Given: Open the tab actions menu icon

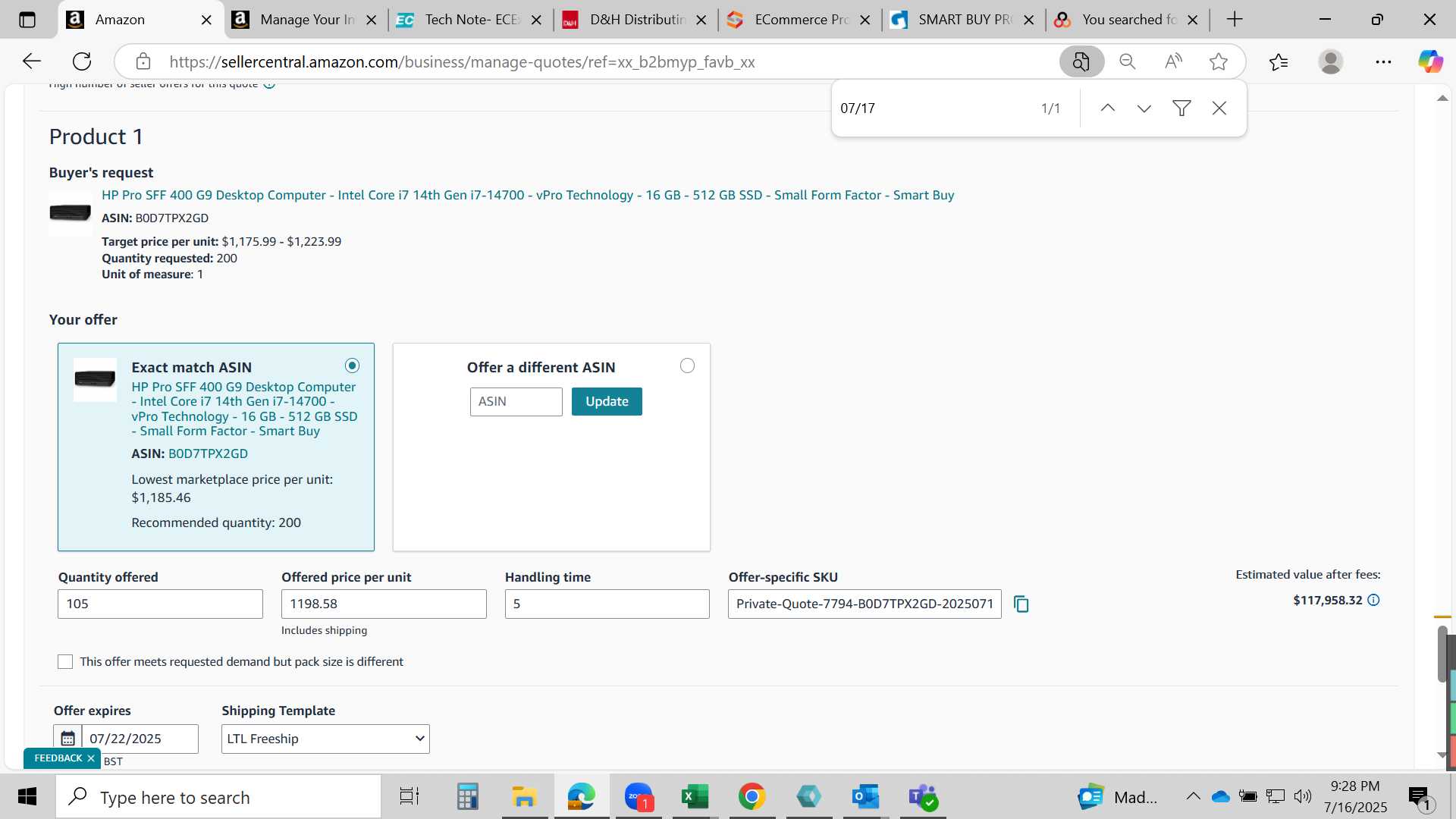Looking at the screenshot, I should [x=27, y=20].
